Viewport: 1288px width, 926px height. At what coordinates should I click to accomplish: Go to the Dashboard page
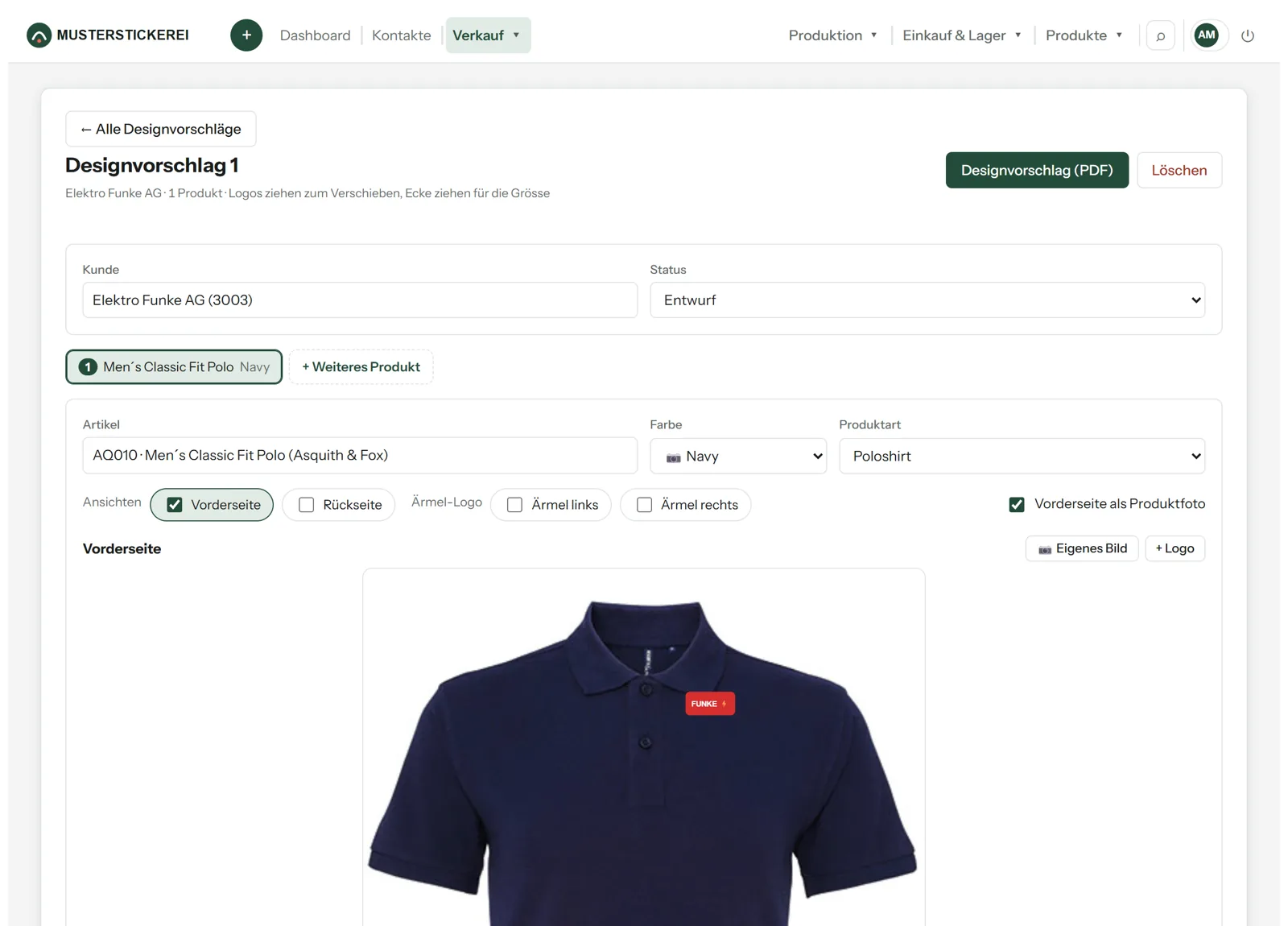[316, 35]
